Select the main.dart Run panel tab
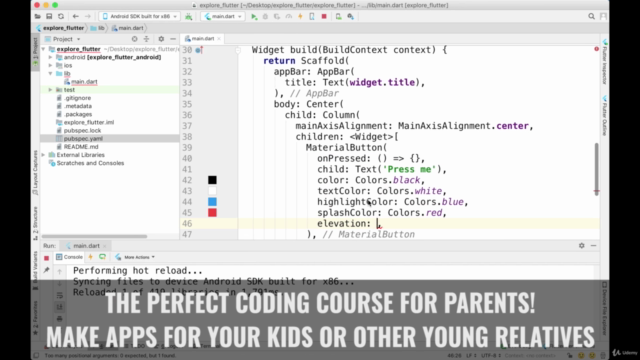The image size is (640, 360). 86,246
